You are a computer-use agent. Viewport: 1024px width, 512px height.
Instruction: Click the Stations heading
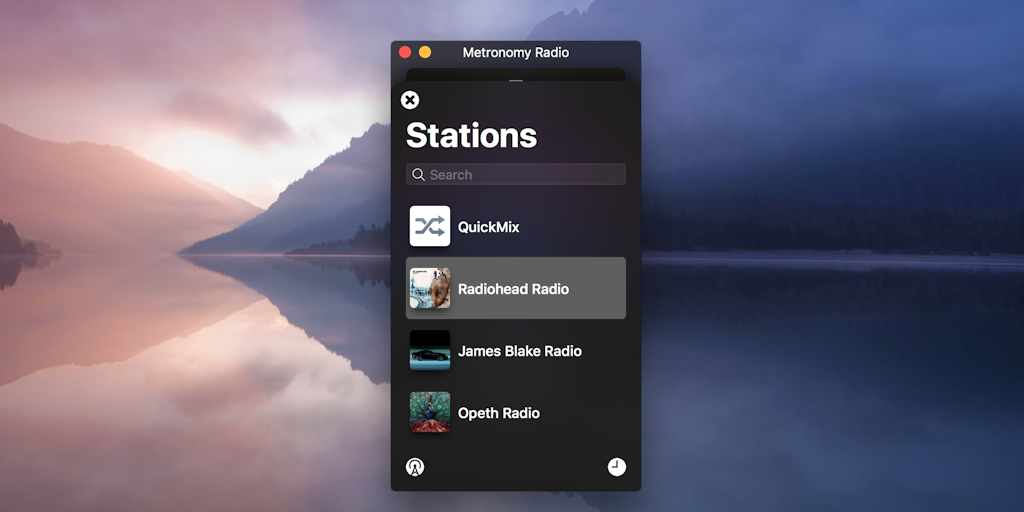pyautogui.click(x=472, y=135)
